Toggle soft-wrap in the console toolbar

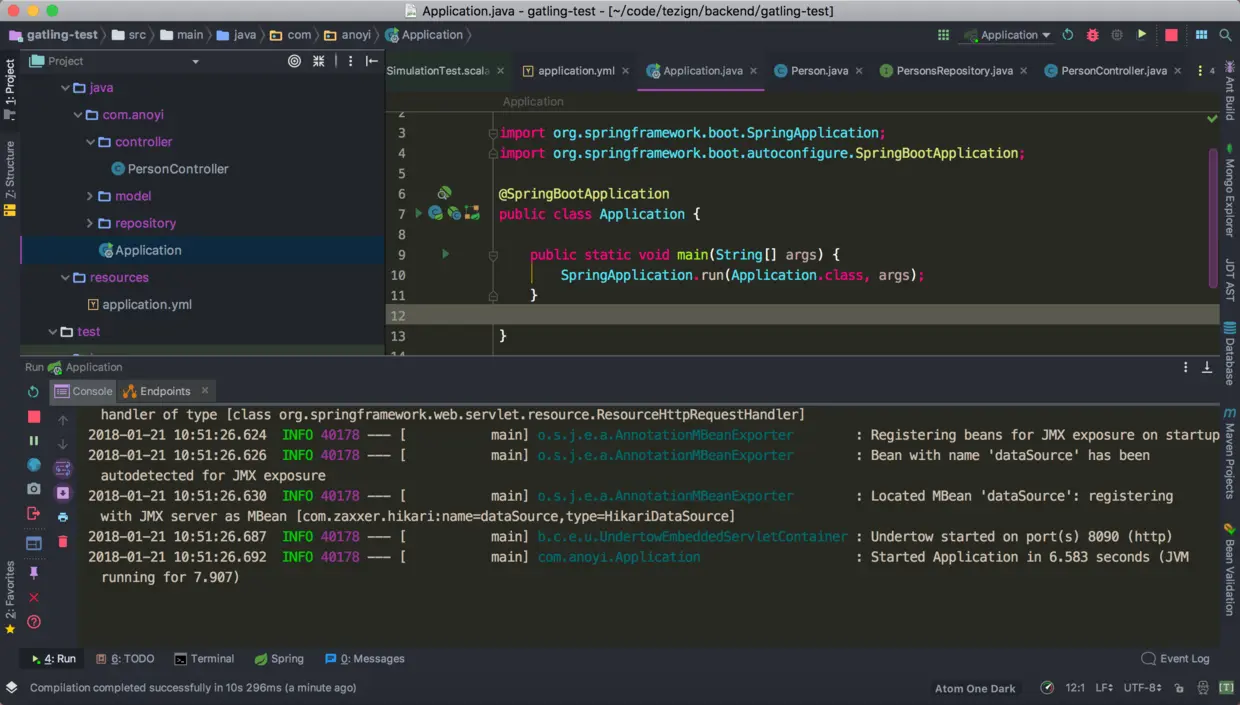click(x=63, y=468)
